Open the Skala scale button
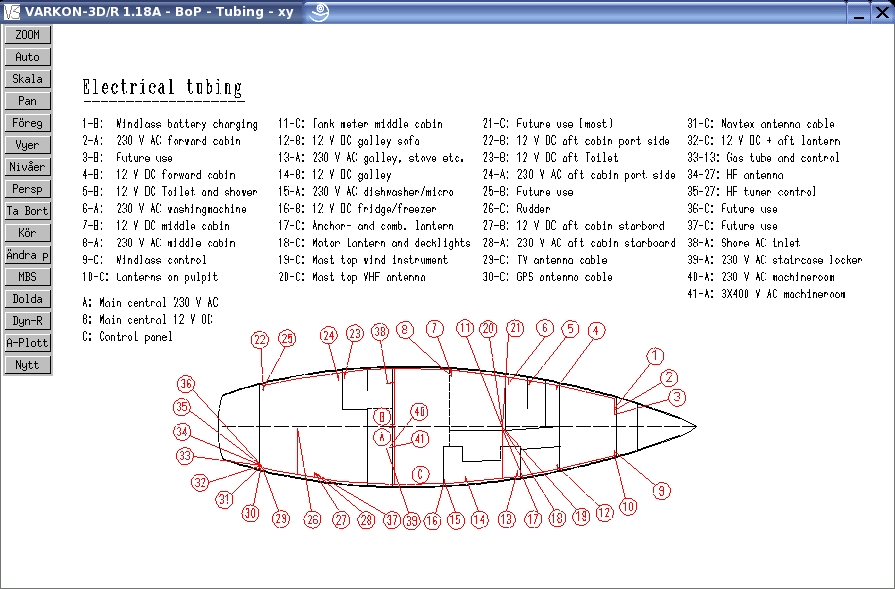Screen dimensions: 895x589 point(27,79)
